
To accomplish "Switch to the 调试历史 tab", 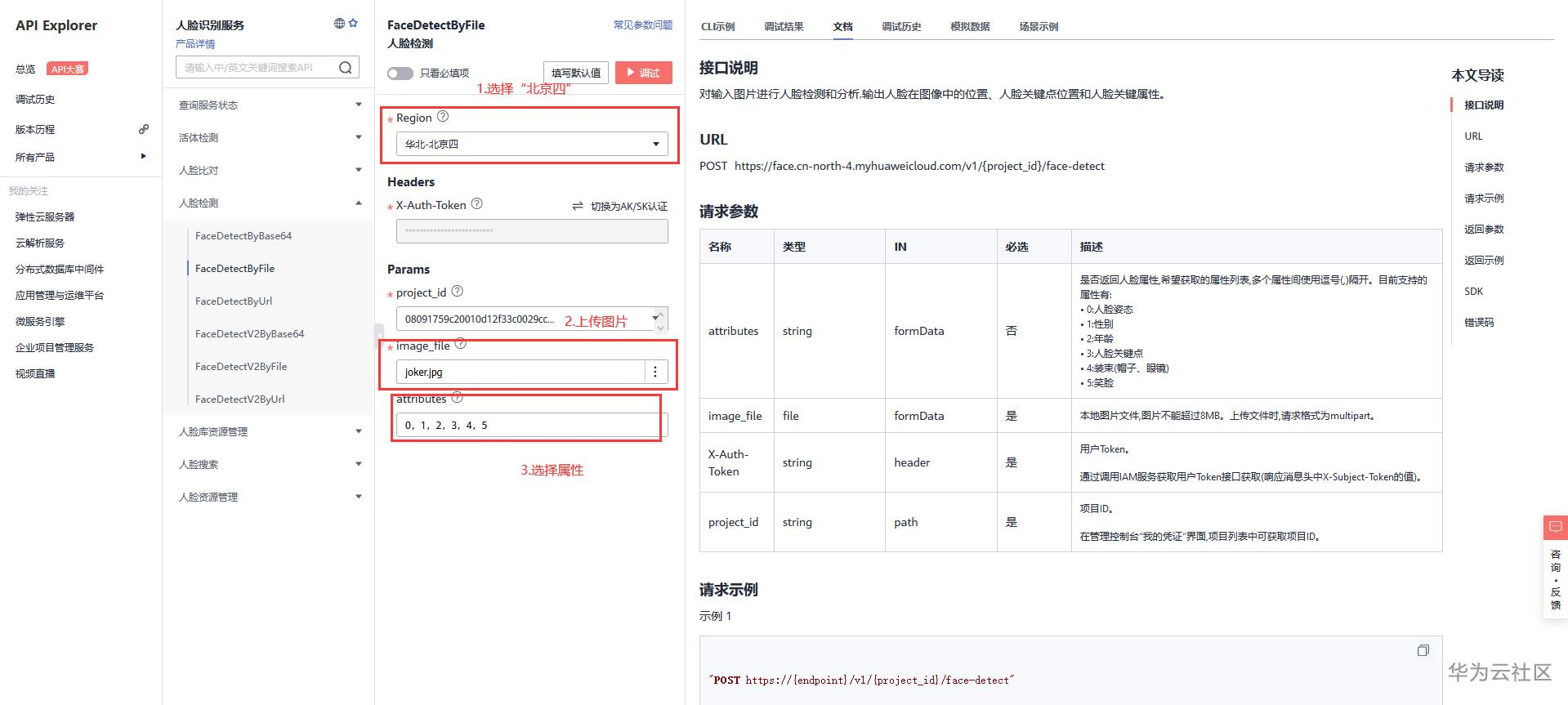I will [901, 26].
